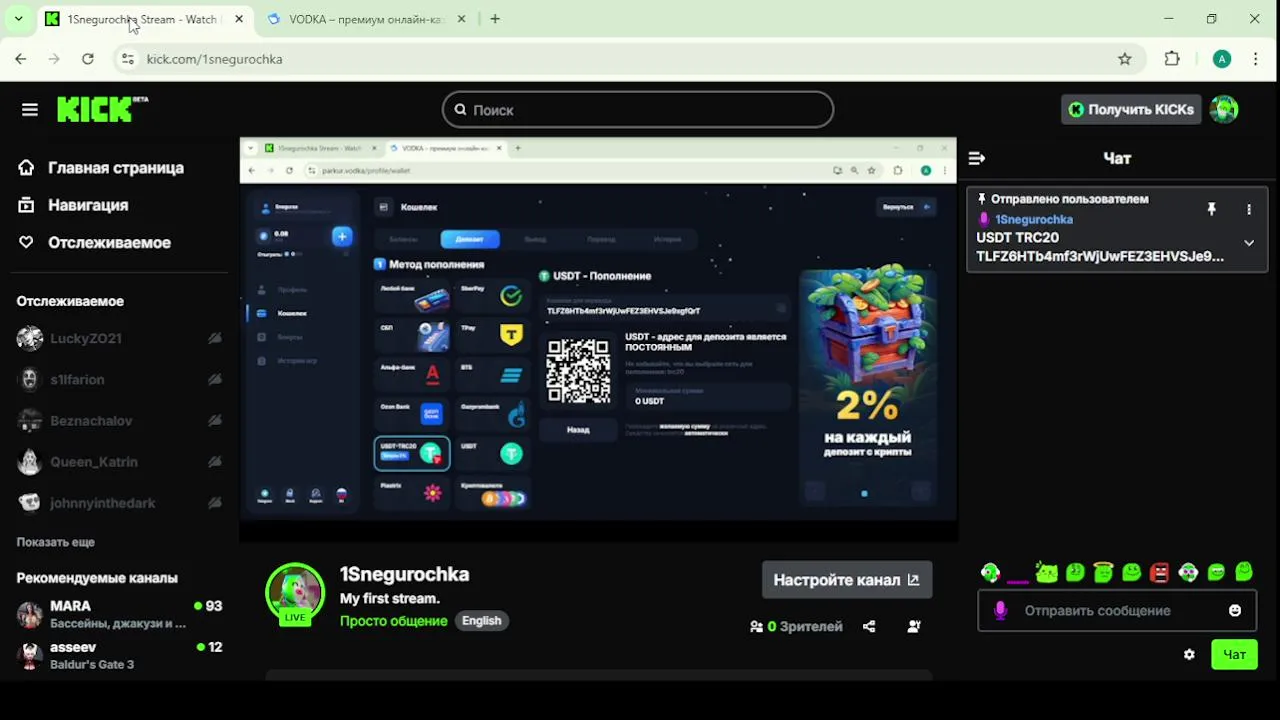1280x720 pixels.
Task: Close the VODKA browser tab
Action: 460,19
